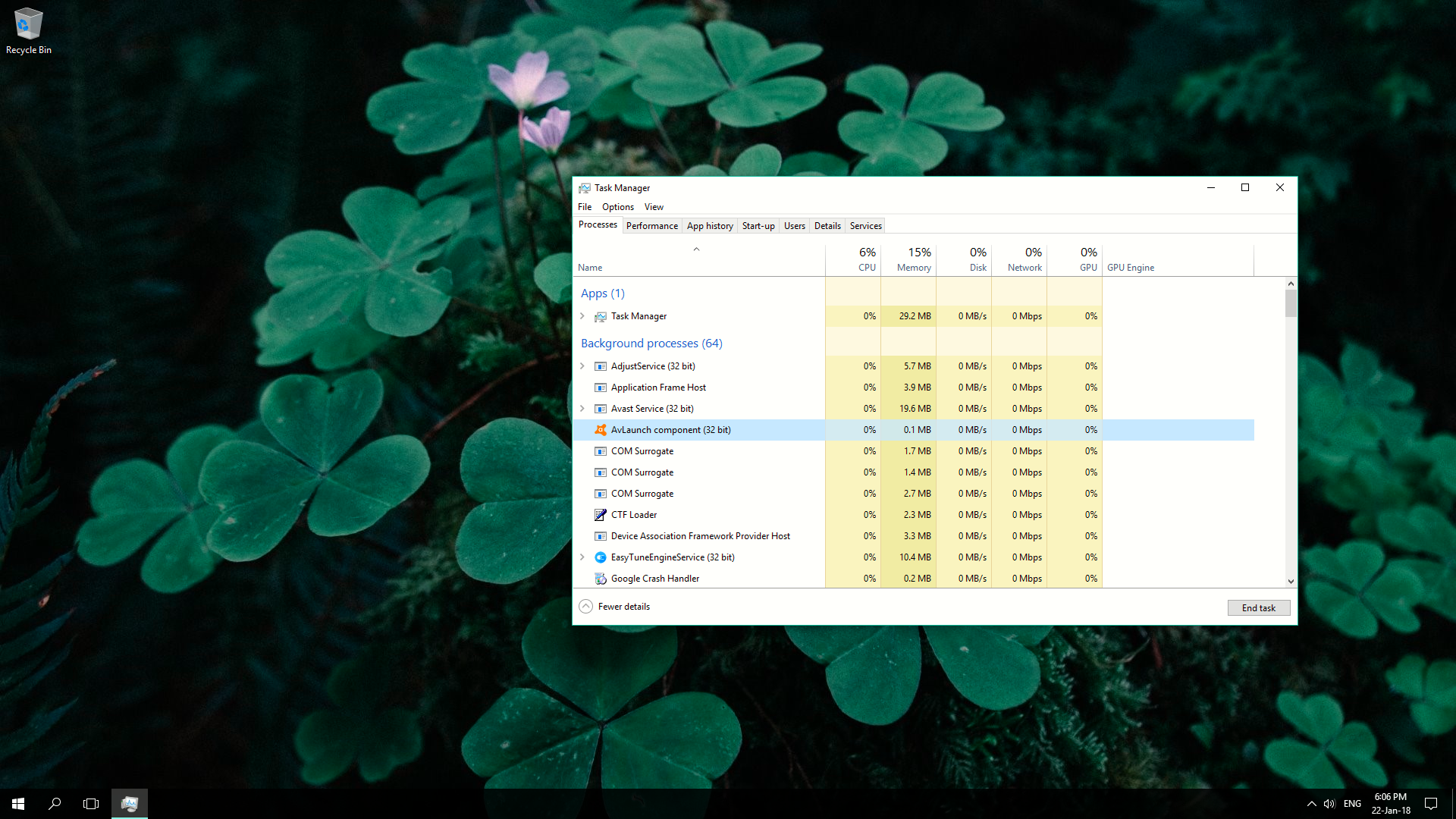Open the taskbar Search magnifier icon

[55, 804]
